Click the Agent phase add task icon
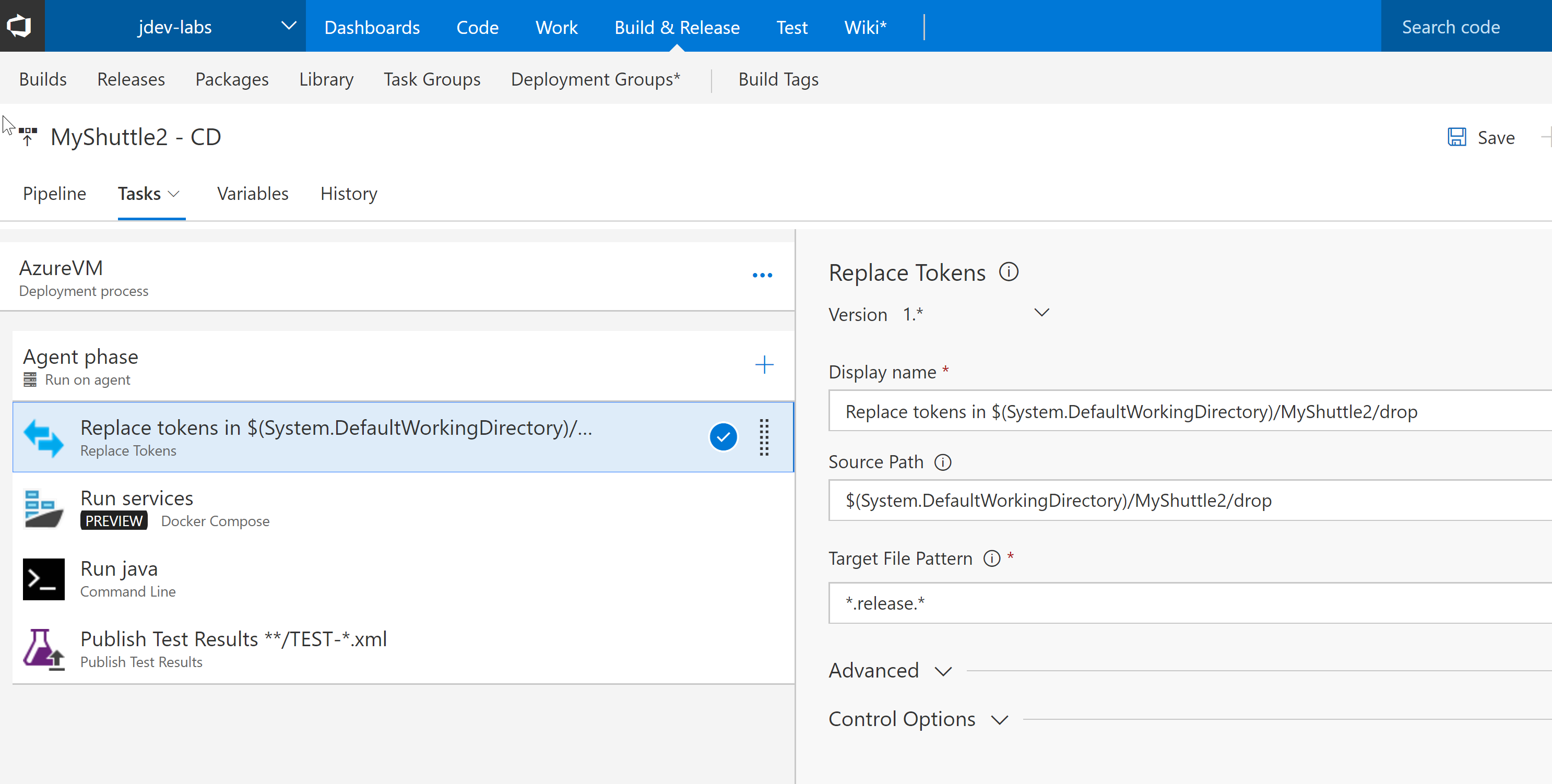Screen dimensions: 1552x784 pyautogui.click(x=762, y=363)
